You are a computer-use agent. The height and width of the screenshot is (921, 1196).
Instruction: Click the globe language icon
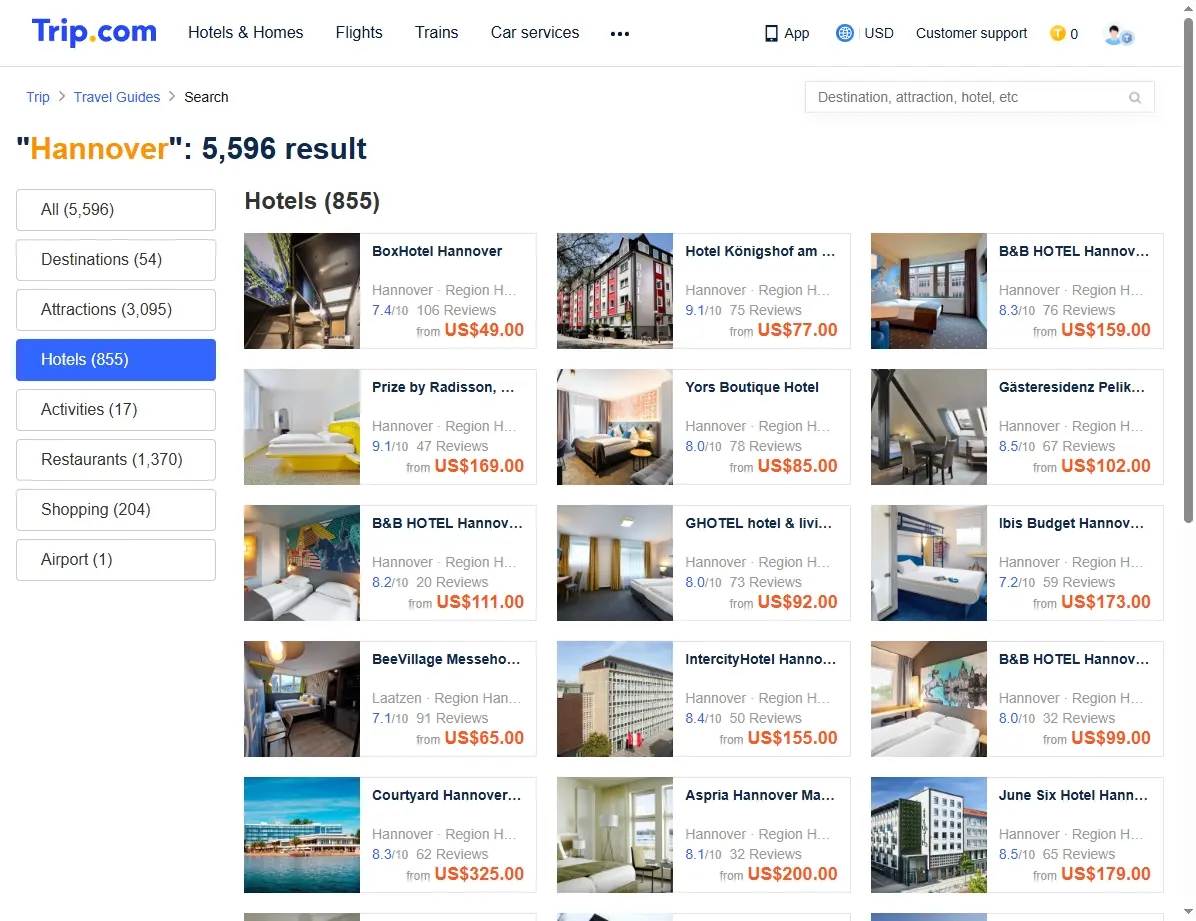[844, 33]
